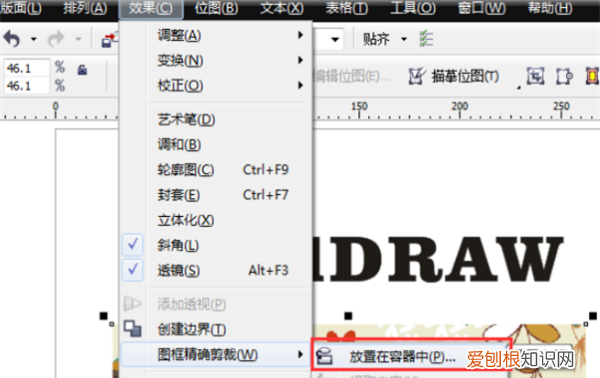Open the undo history dropdown arrow
Image resolution: width=600 pixels, height=378 pixels.
coord(34,39)
